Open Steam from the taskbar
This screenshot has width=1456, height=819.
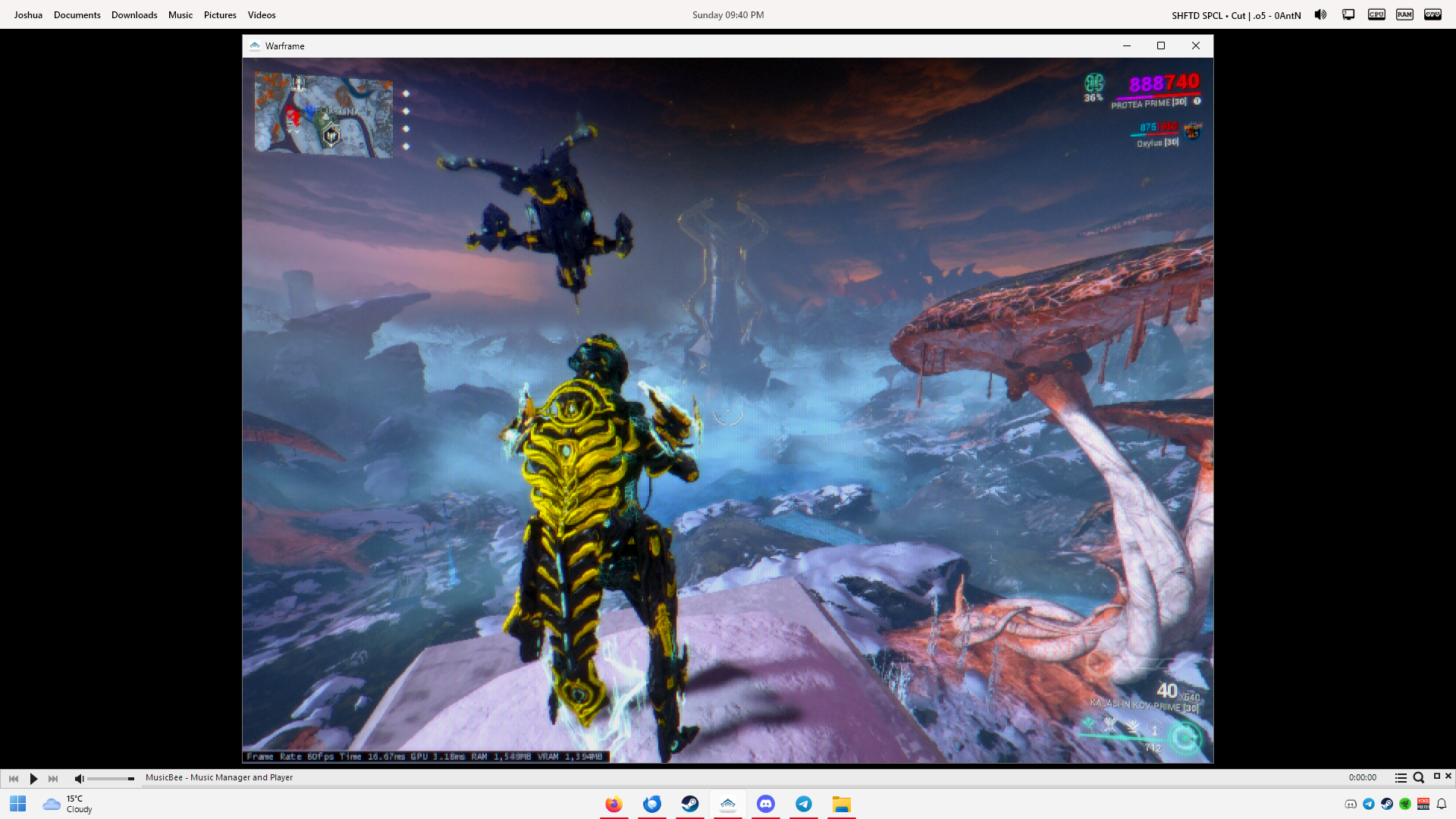[x=690, y=804]
